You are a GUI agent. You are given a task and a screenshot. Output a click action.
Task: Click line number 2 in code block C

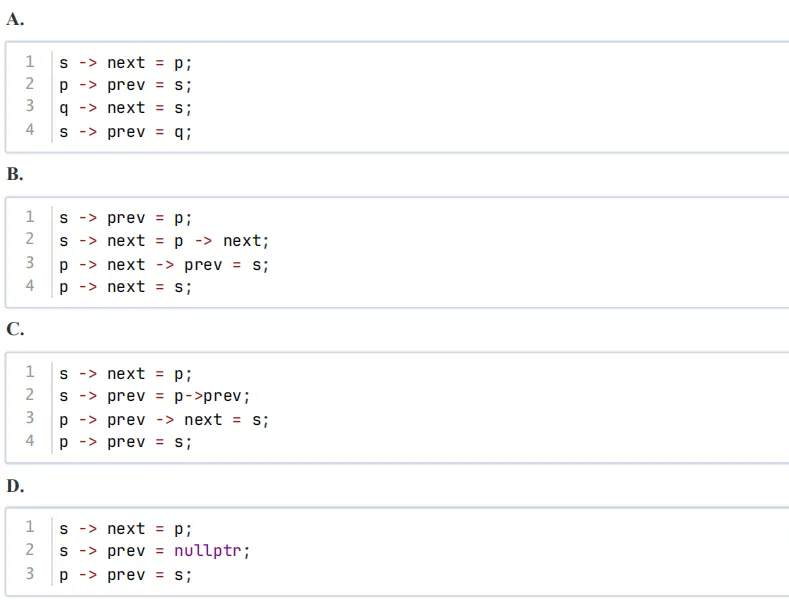pos(30,394)
